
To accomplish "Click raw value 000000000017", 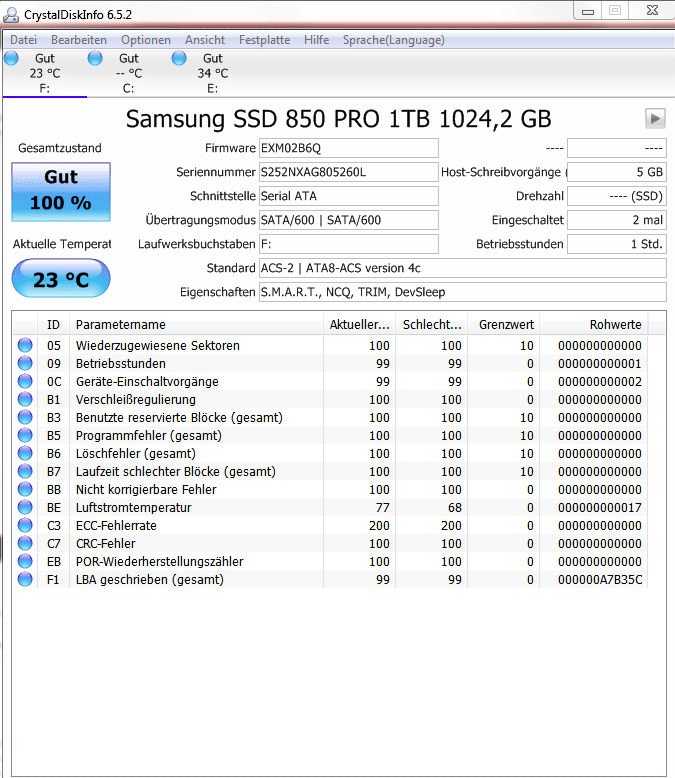I will click(600, 507).
